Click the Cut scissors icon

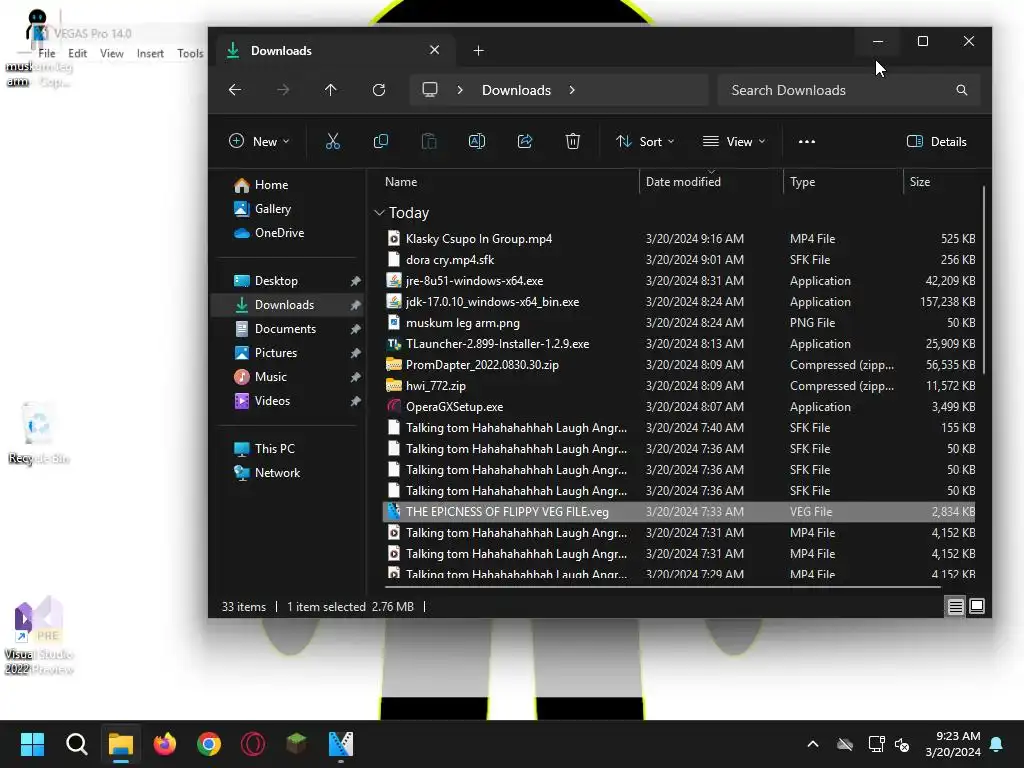tap(333, 141)
